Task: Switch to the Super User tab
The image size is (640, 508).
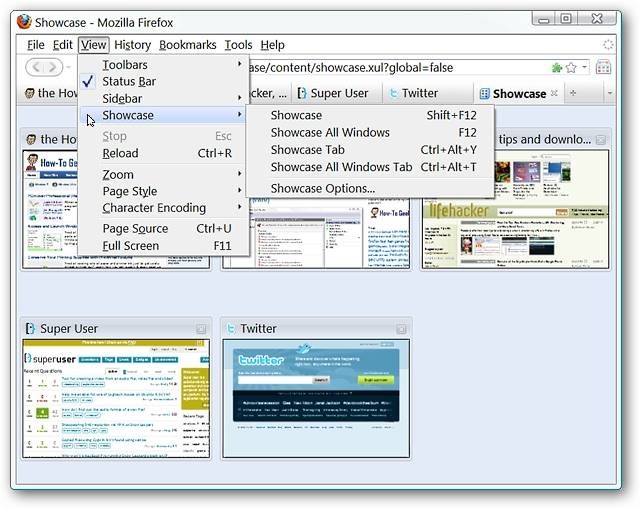Action: (337, 93)
